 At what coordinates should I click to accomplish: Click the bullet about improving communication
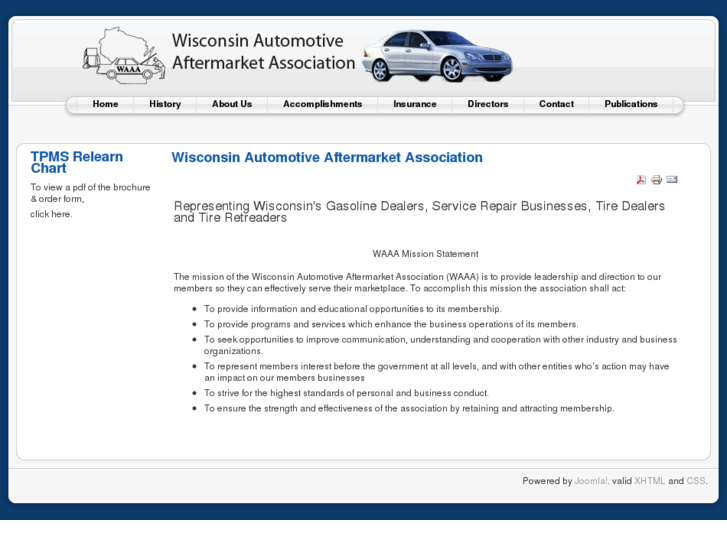440,345
